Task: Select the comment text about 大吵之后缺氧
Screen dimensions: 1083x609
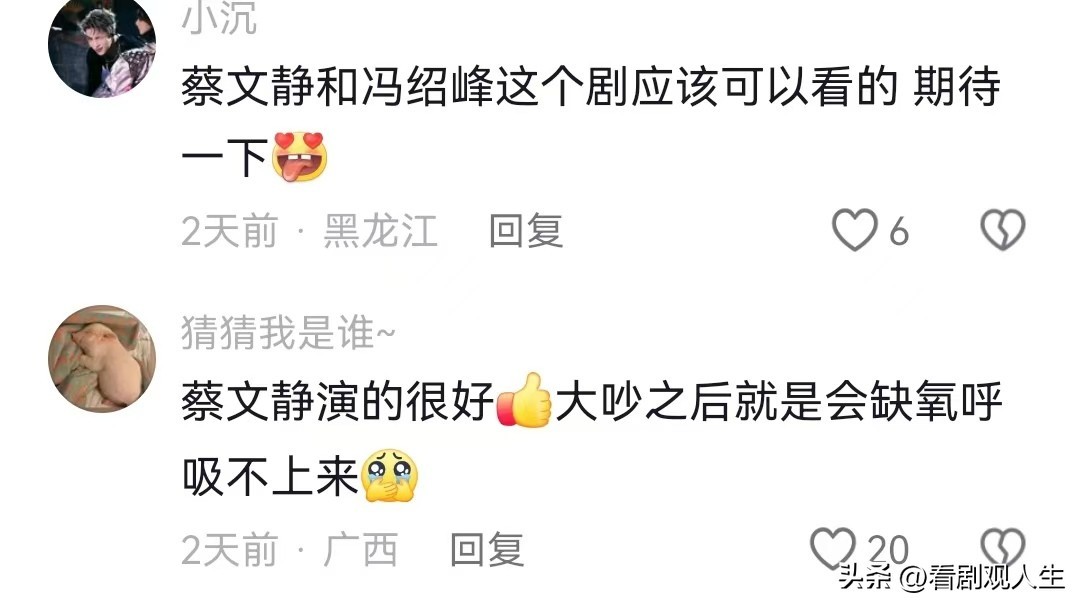Action: (x=591, y=438)
